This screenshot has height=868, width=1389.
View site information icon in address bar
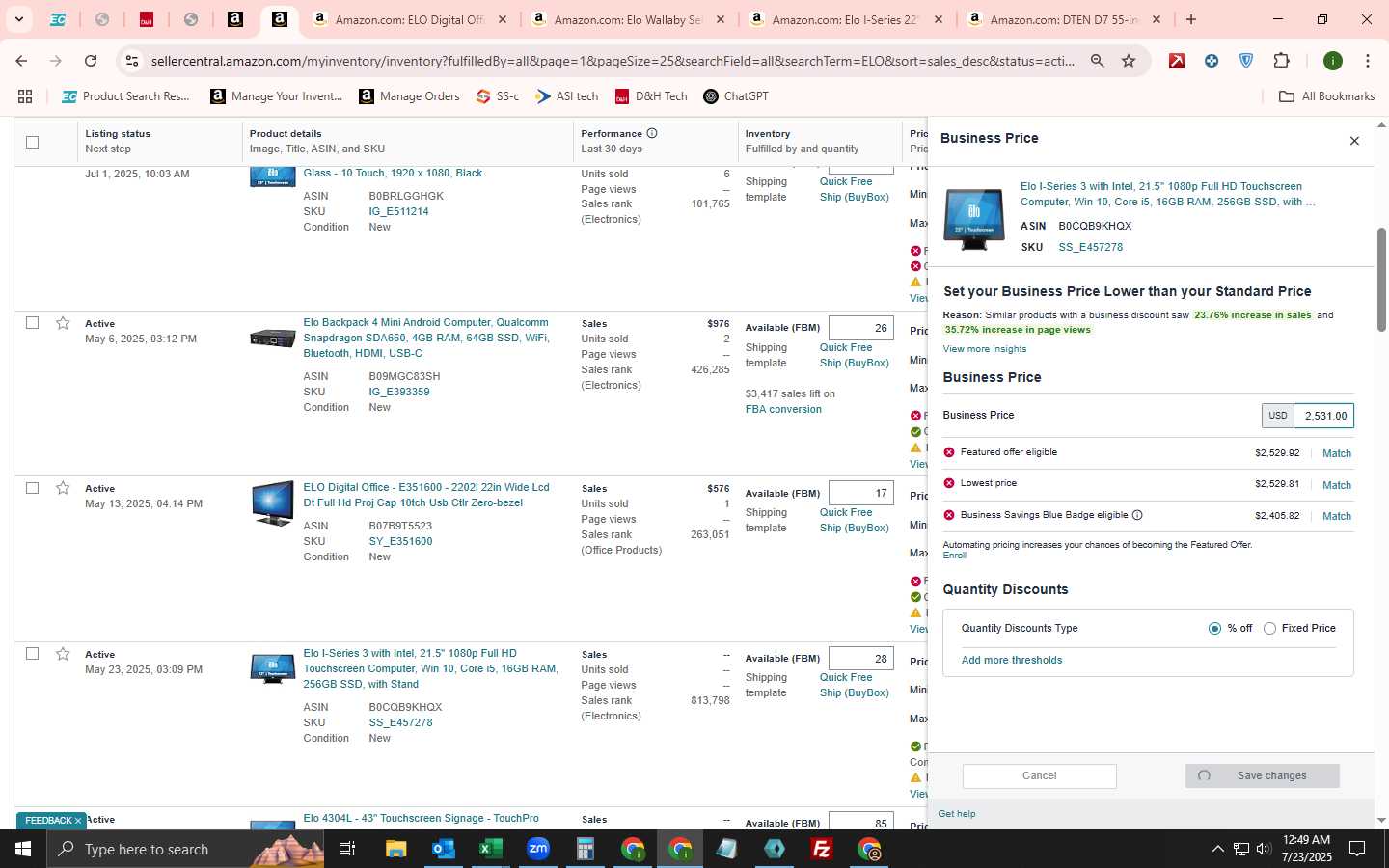click(132, 61)
